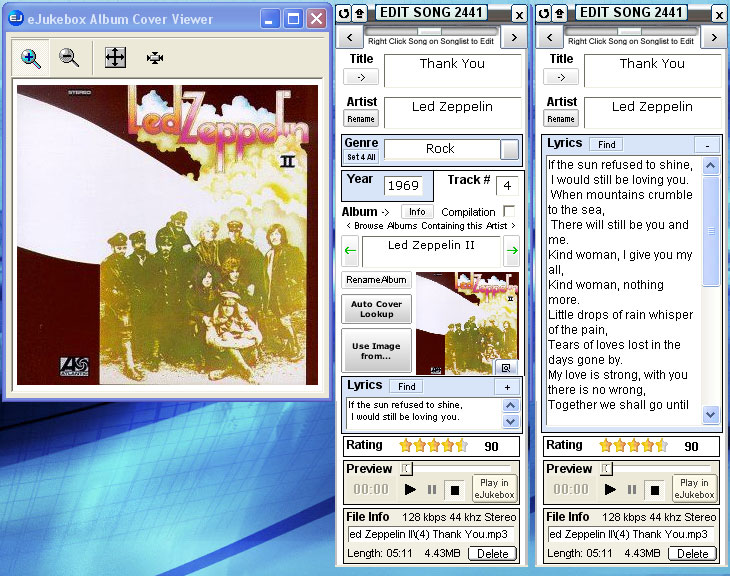Click Play in eJukebox in right window
The image size is (730, 576).
pos(694,489)
